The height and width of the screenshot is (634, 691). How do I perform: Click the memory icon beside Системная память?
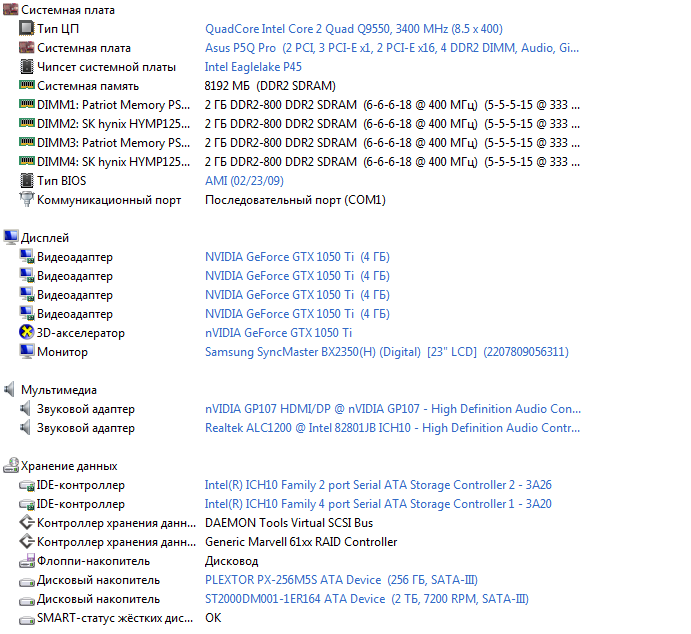pyautogui.click(x=26, y=85)
